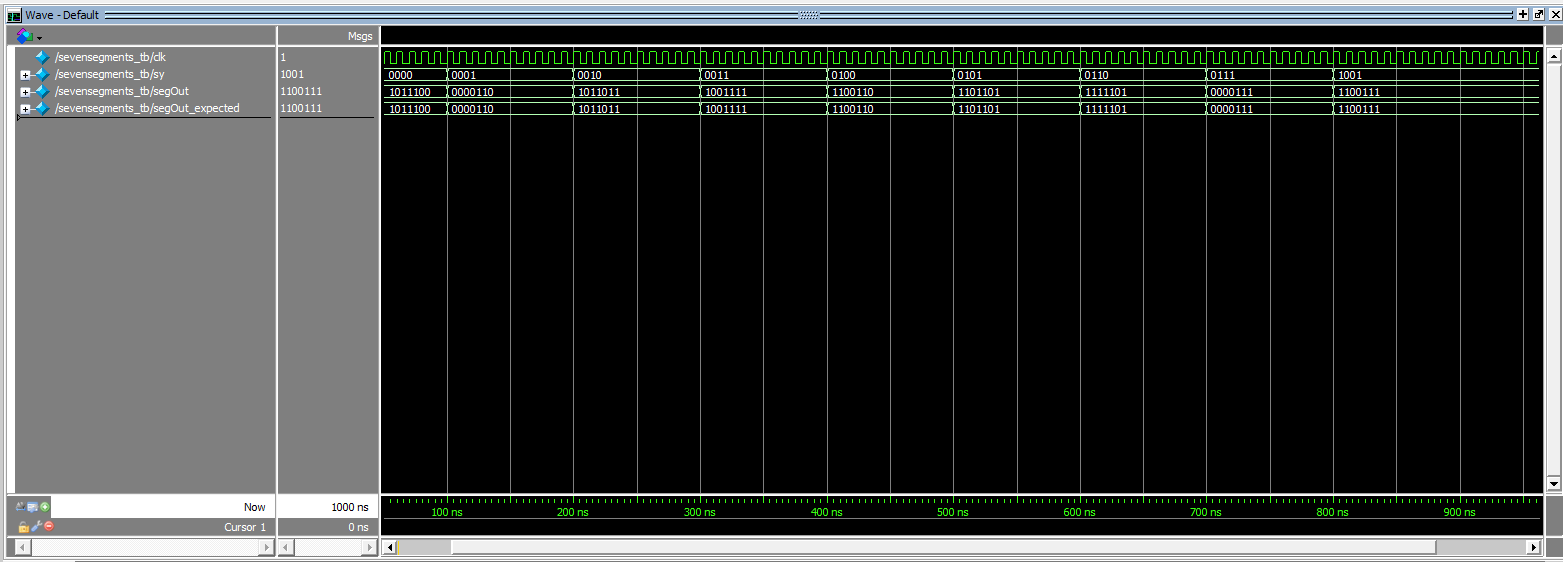Click segOut value 1100111 in Msgs column

[301, 91]
